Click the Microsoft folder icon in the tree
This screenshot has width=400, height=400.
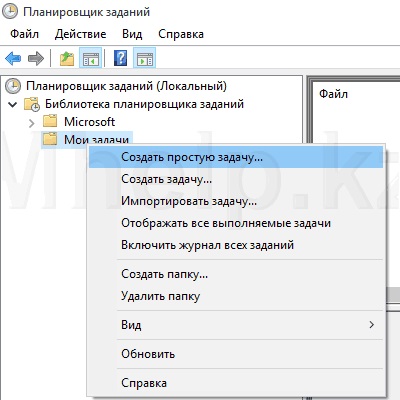(x=50, y=121)
